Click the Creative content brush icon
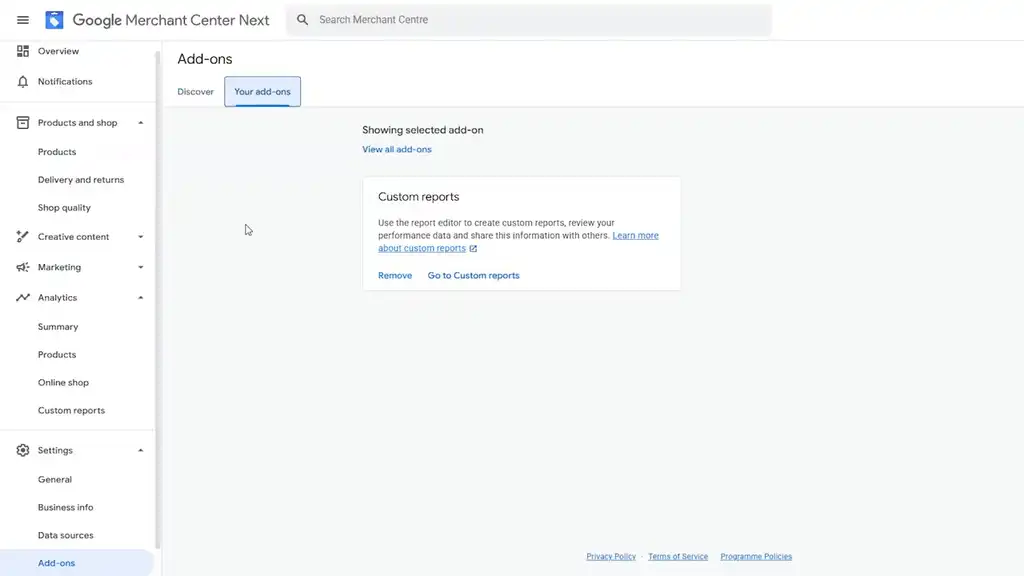This screenshot has width=1024, height=576. 23,237
